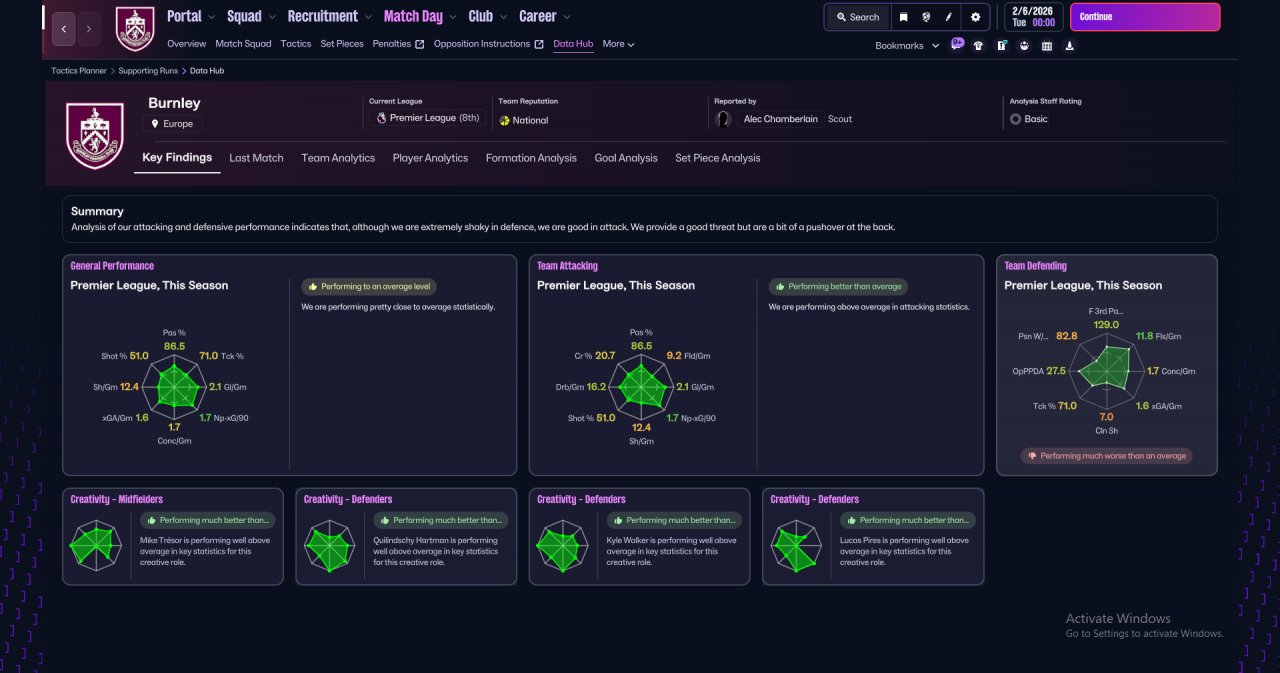The height and width of the screenshot is (673, 1280).
Task: Click the date and time display 2/6/2026
Action: [x=1033, y=16]
